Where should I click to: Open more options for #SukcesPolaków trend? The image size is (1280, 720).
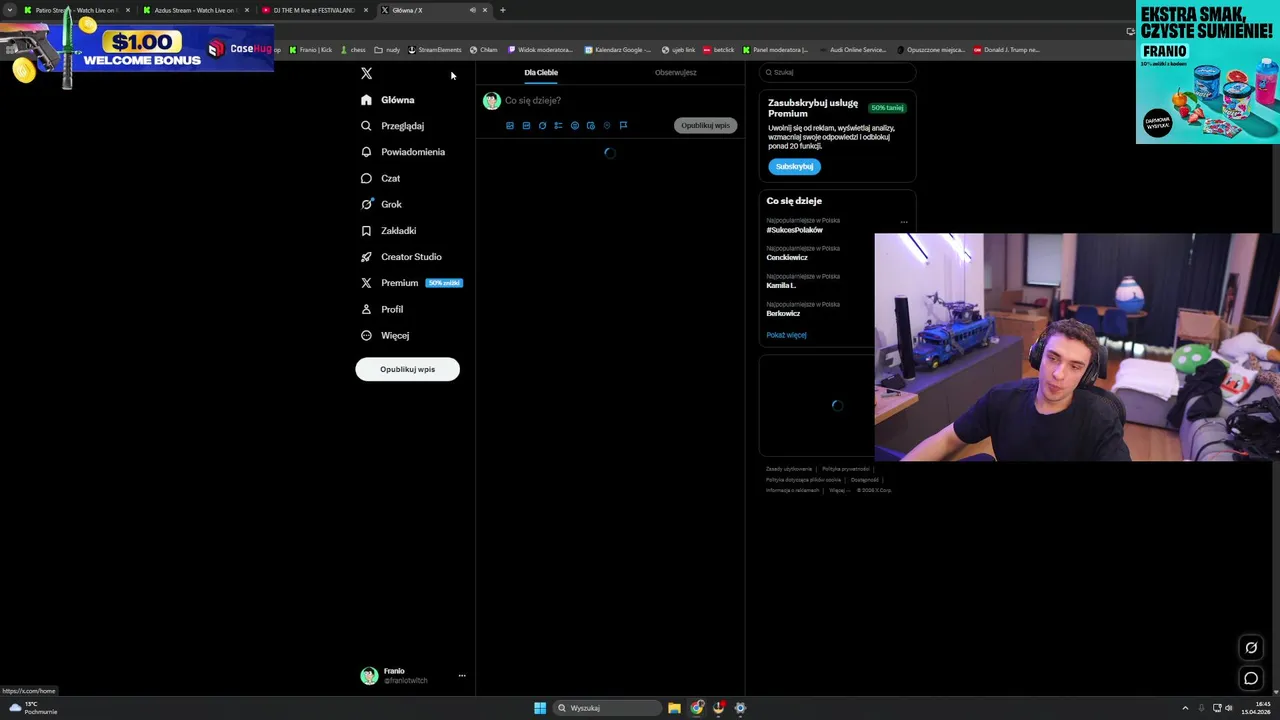click(x=904, y=222)
